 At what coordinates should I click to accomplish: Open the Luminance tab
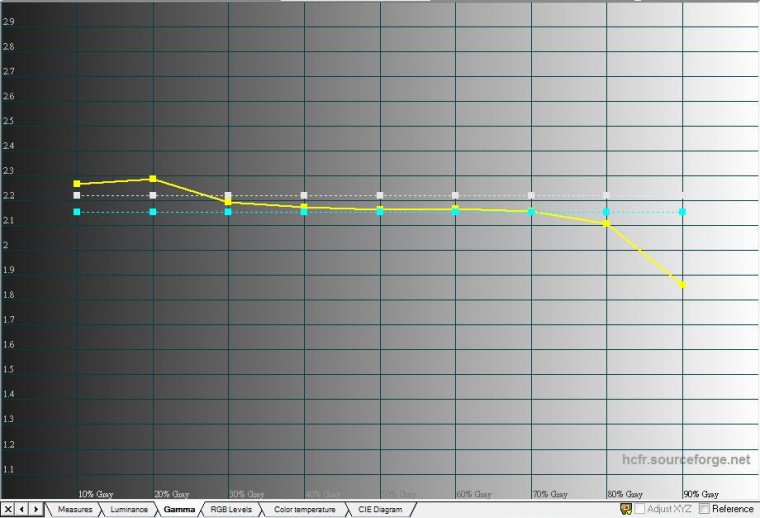pyautogui.click(x=129, y=509)
